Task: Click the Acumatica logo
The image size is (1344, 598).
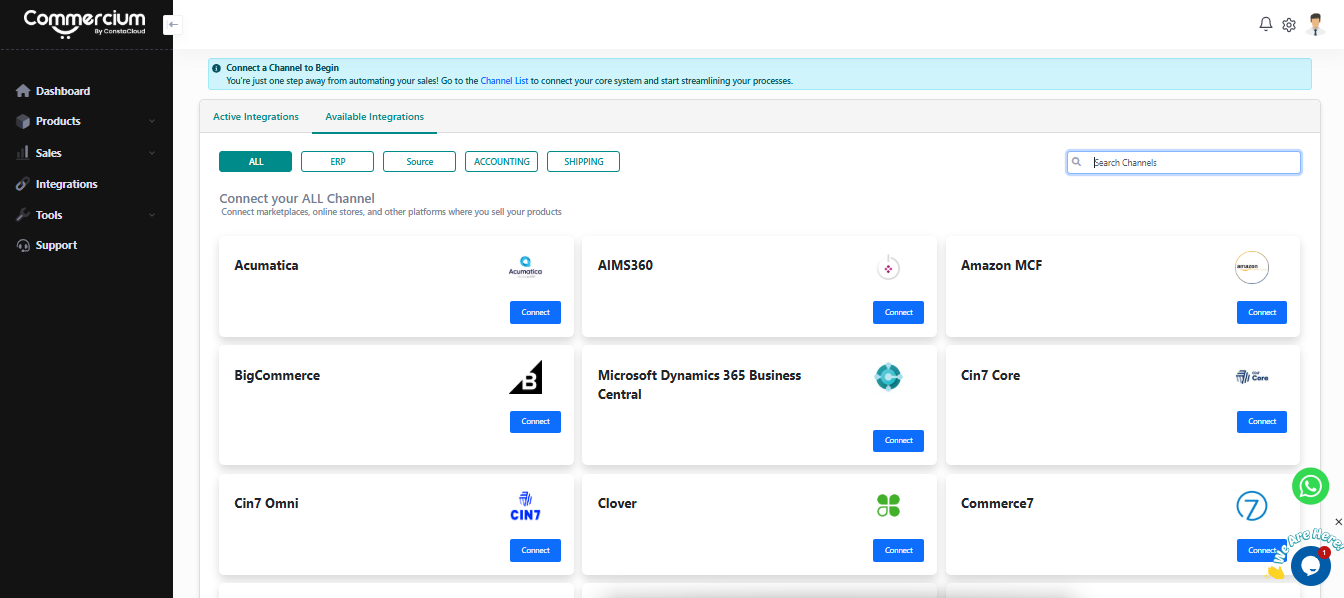Action: pos(525,267)
